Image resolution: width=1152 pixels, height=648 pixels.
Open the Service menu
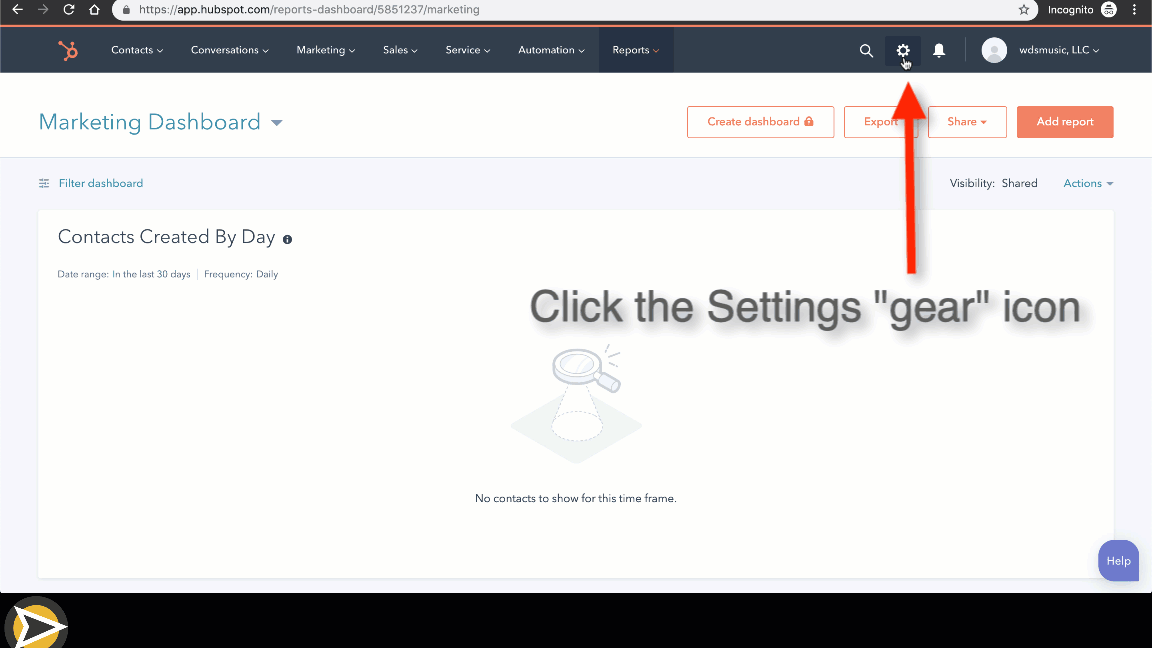tap(467, 50)
